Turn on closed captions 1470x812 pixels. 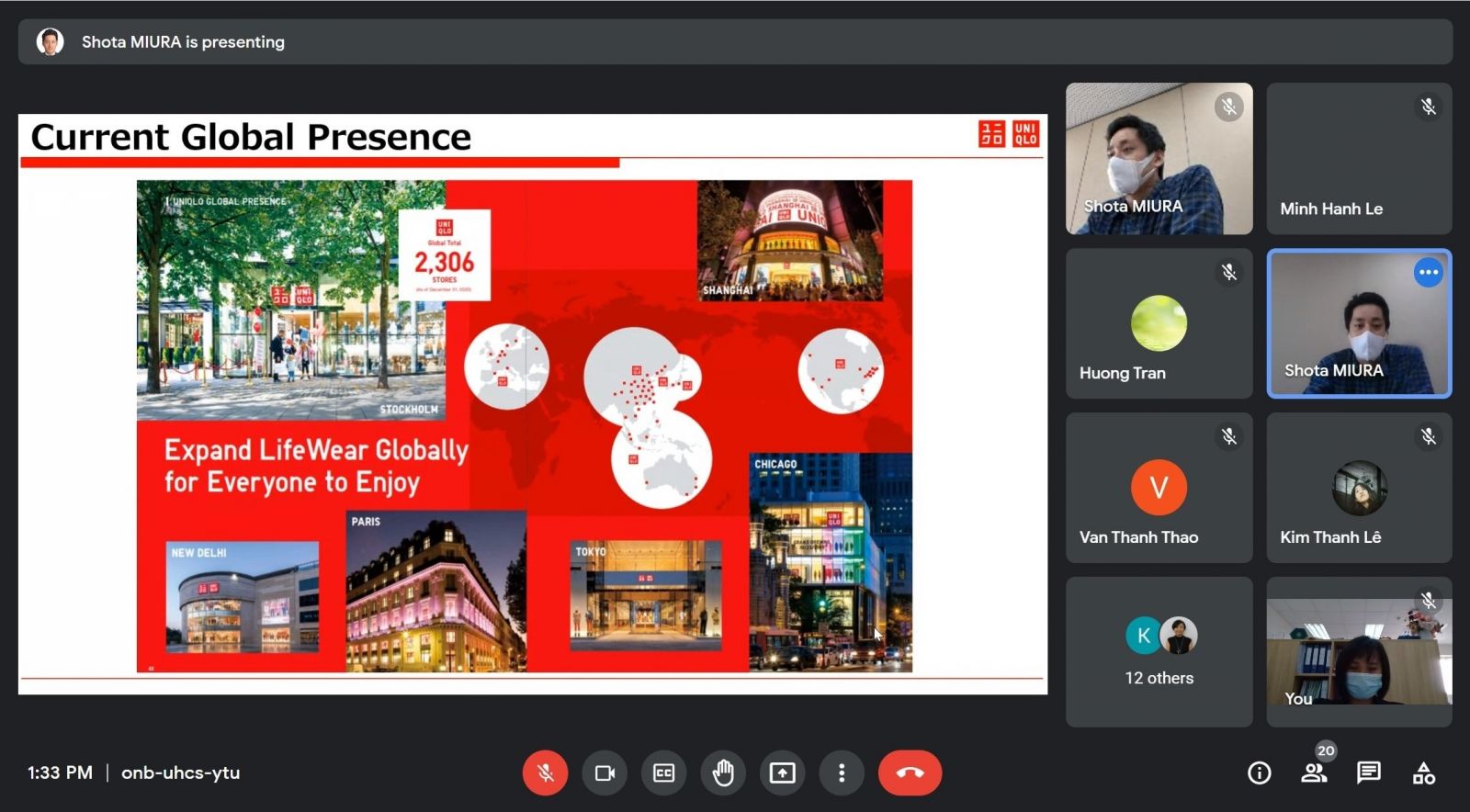point(663,773)
